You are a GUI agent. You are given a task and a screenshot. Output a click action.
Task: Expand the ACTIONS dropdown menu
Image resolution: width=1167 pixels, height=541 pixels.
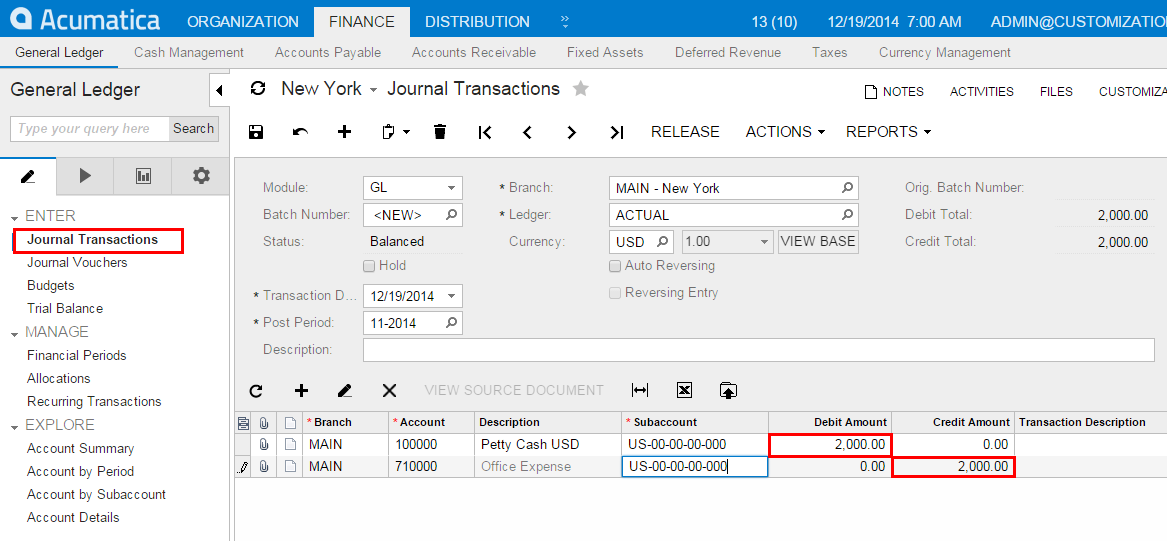coord(785,132)
